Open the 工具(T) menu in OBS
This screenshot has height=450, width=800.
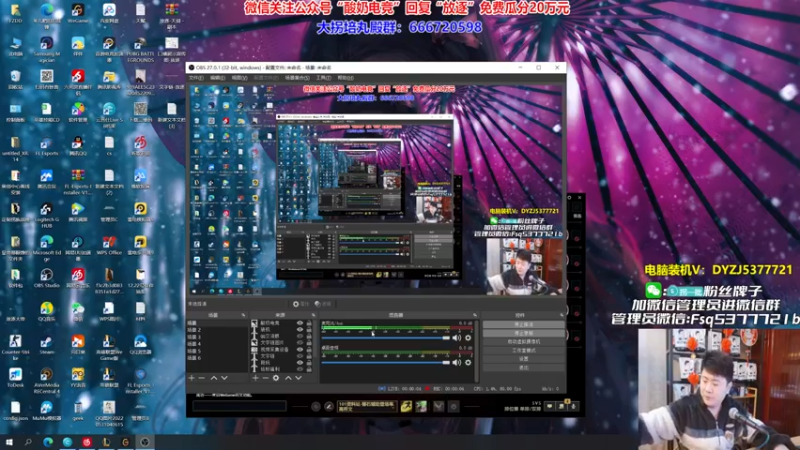click(x=323, y=78)
